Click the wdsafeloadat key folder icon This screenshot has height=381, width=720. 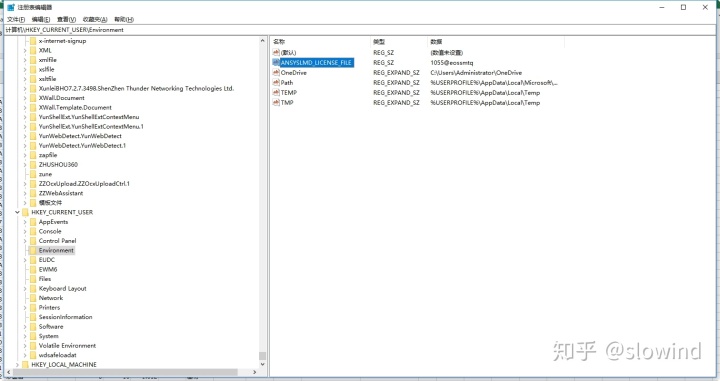click(x=33, y=355)
